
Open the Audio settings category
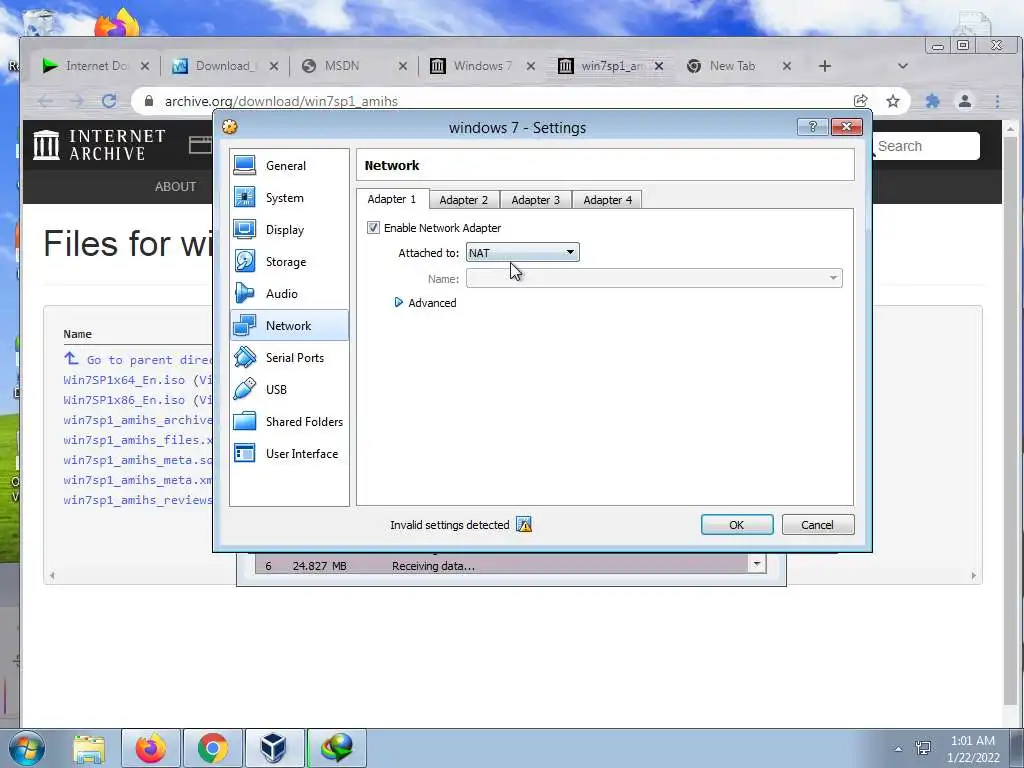(x=289, y=294)
